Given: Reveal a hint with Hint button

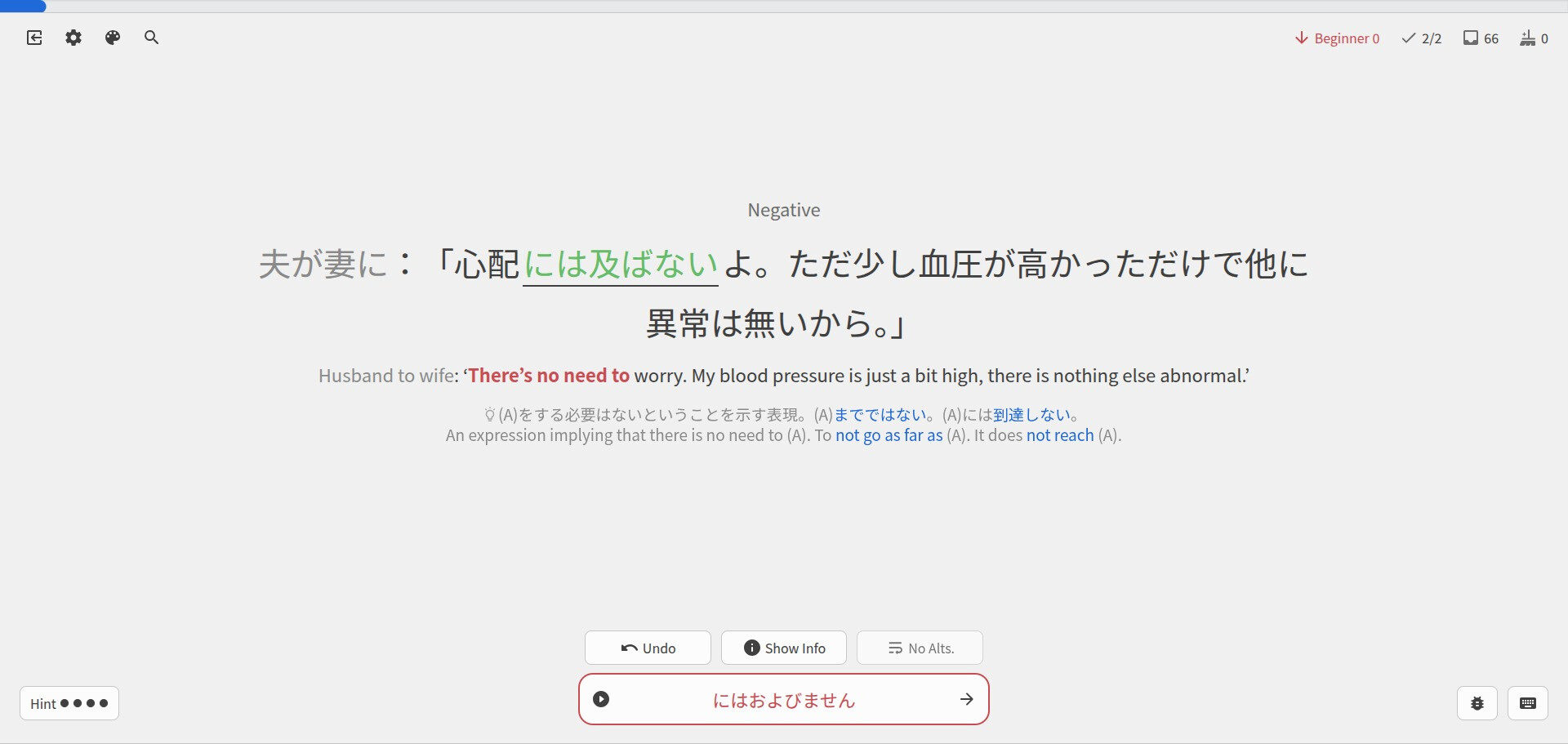Looking at the screenshot, I should tap(69, 703).
